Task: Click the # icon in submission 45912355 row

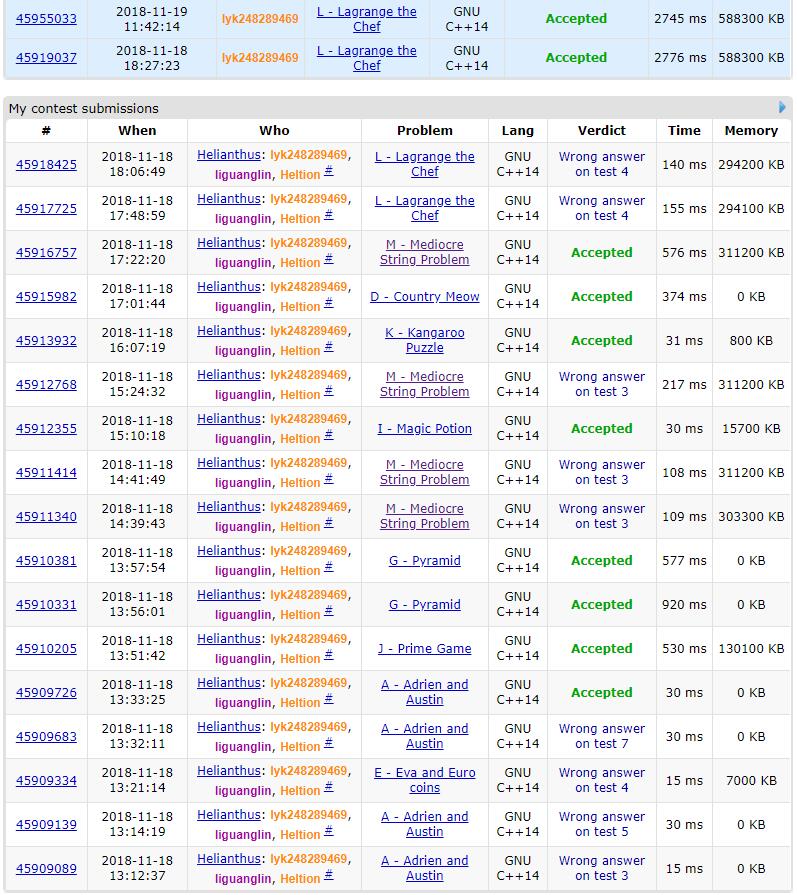Action: point(329,436)
